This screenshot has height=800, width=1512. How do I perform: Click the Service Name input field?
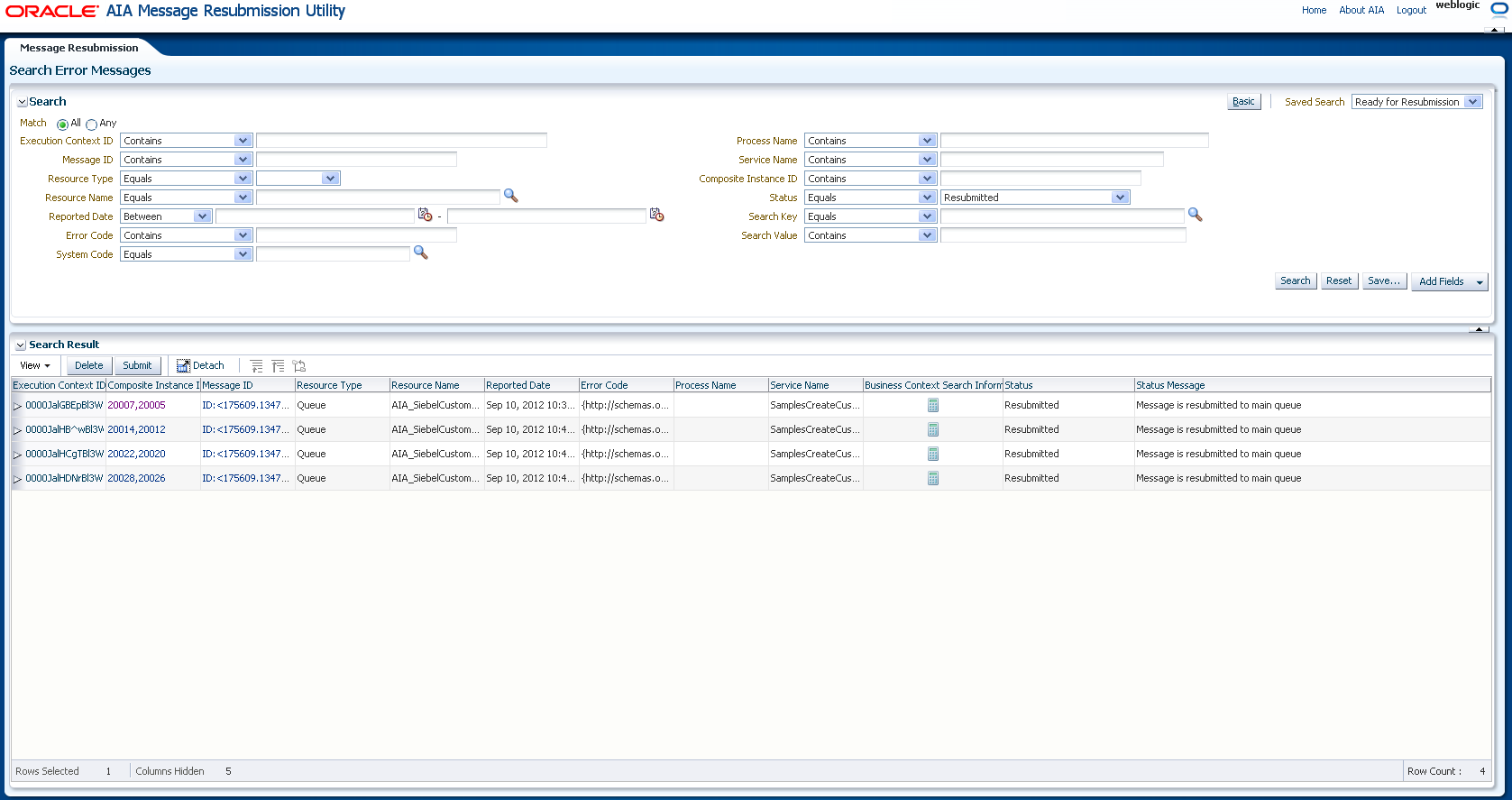click(1052, 160)
